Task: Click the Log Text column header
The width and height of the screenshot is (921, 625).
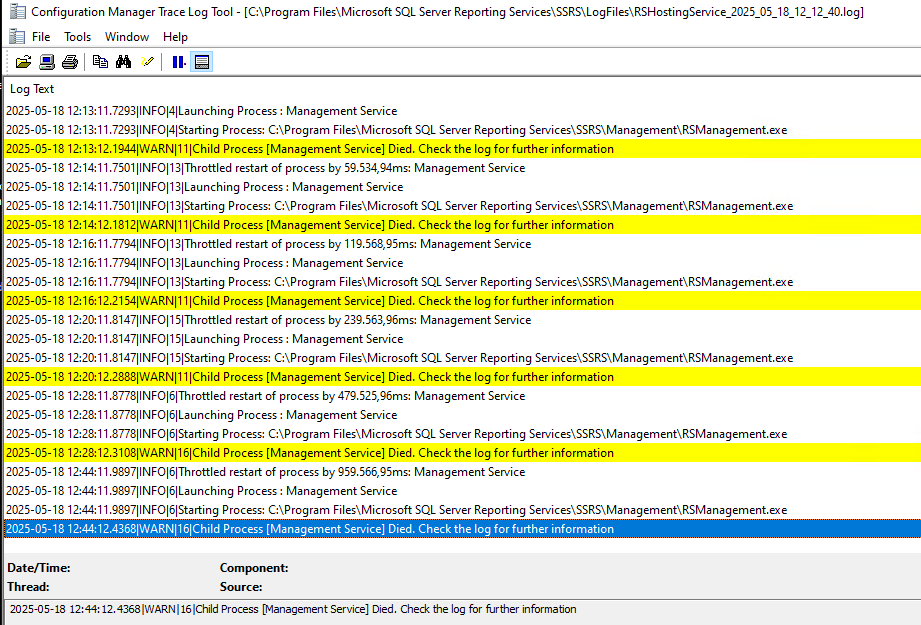Action: coord(32,89)
